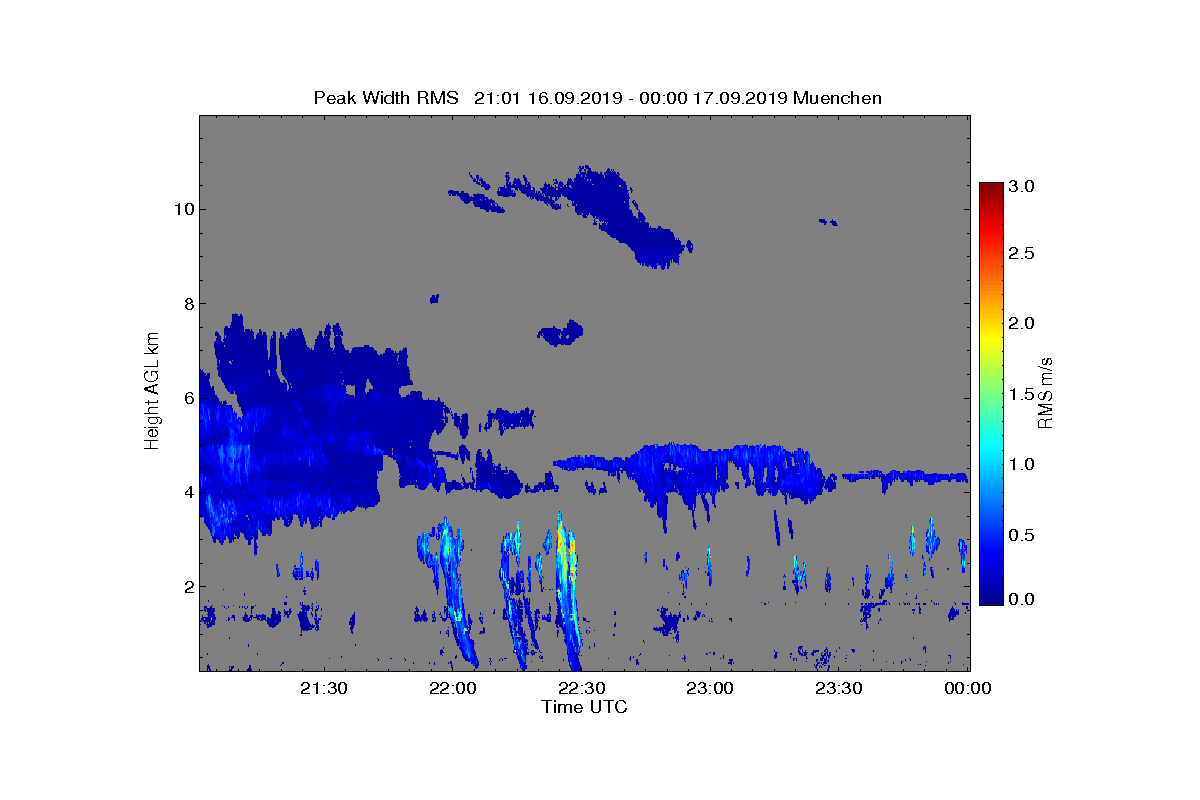Image resolution: width=1200 pixels, height=800 pixels.
Task: Click the 'Time UTC' axis label
Action: (x=585, y=707)
